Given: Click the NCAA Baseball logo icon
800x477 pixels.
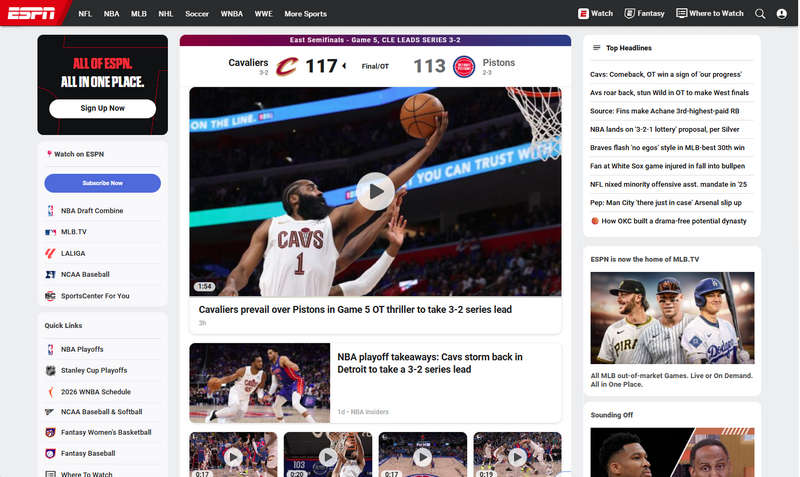Looking at the screenshot, I should (x=50, y=274).
